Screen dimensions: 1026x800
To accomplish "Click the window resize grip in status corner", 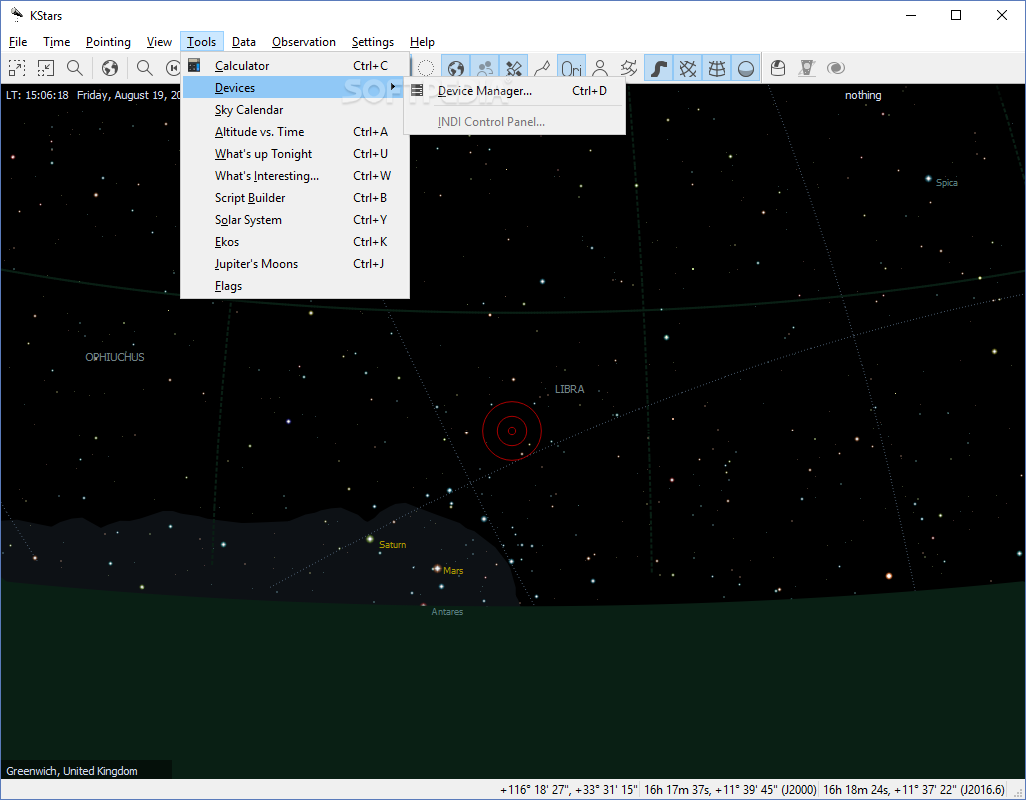I will pos(1017,791).
